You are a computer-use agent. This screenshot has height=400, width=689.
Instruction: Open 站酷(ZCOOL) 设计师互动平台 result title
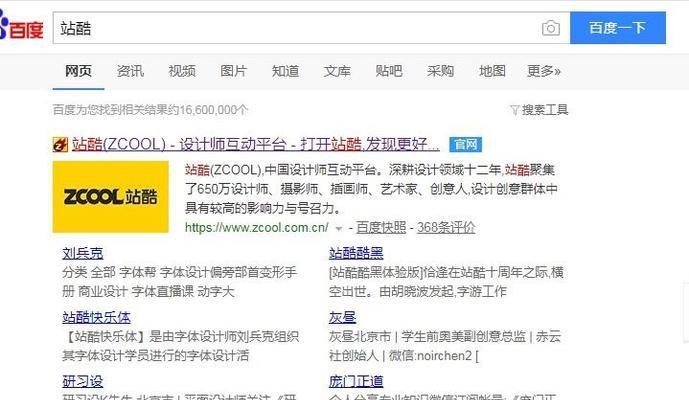[x=256, y=144]
